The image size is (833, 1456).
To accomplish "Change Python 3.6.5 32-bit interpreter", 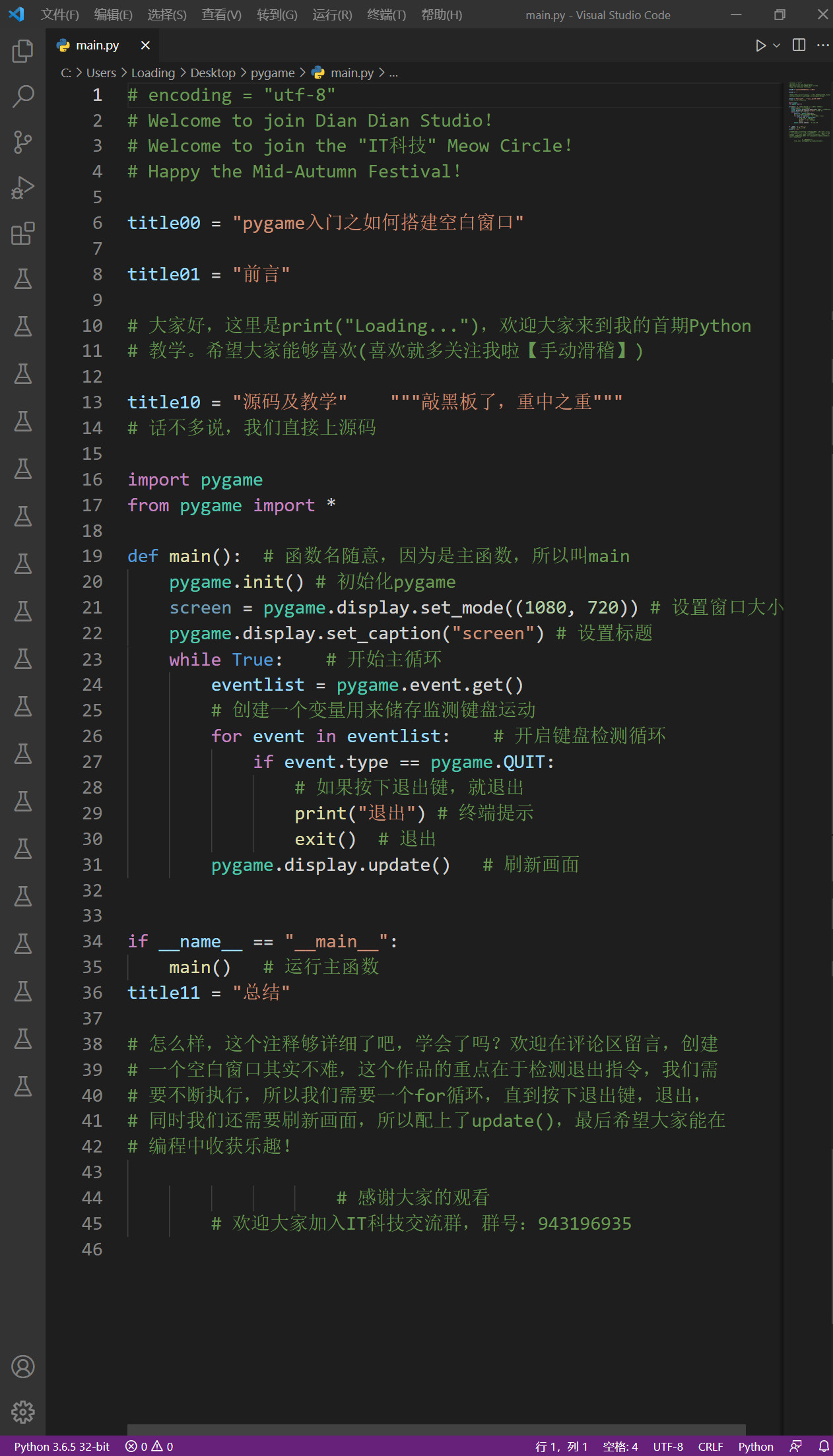I will coord(62,1446).
